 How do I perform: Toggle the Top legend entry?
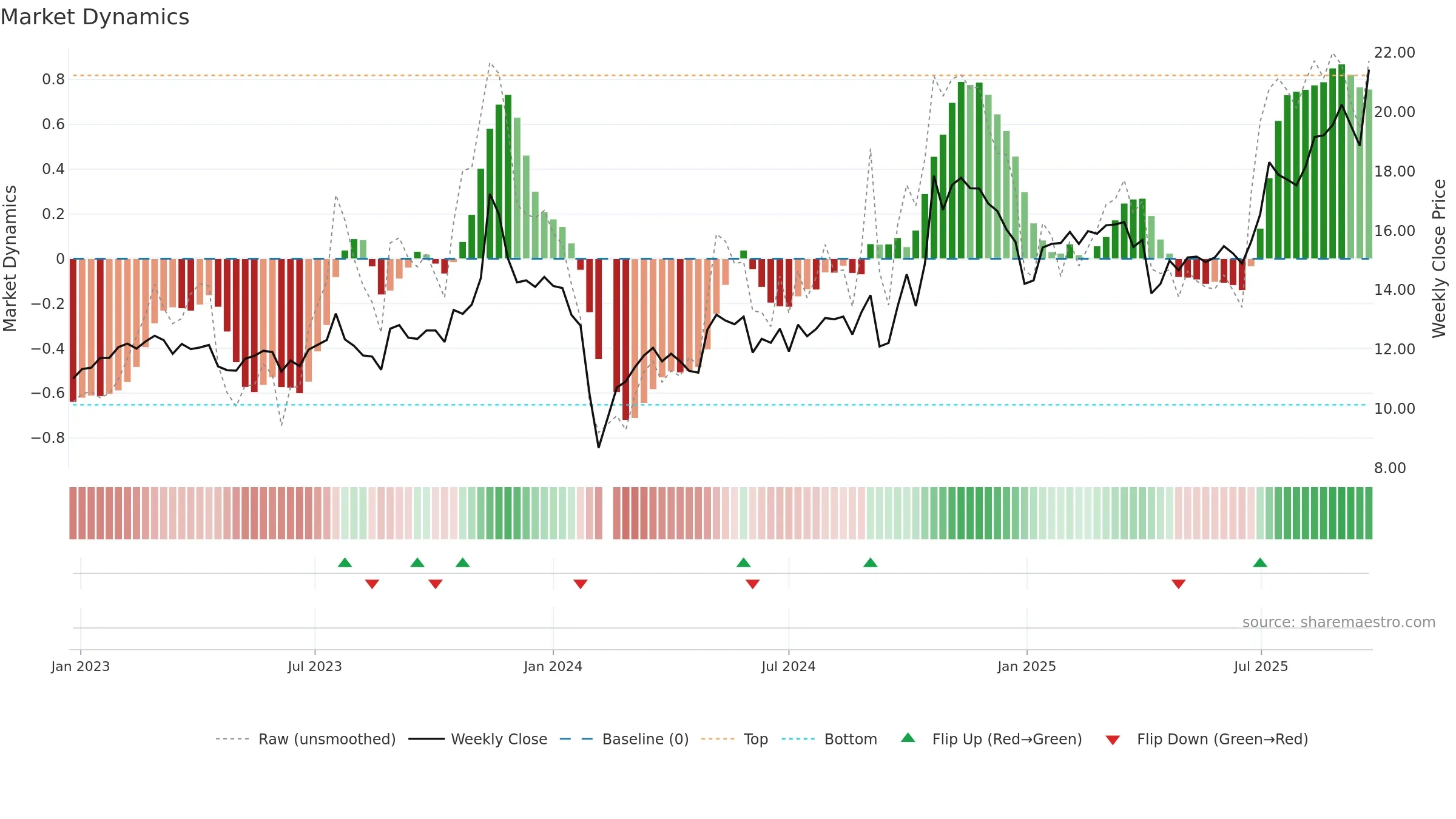(734, 739)
